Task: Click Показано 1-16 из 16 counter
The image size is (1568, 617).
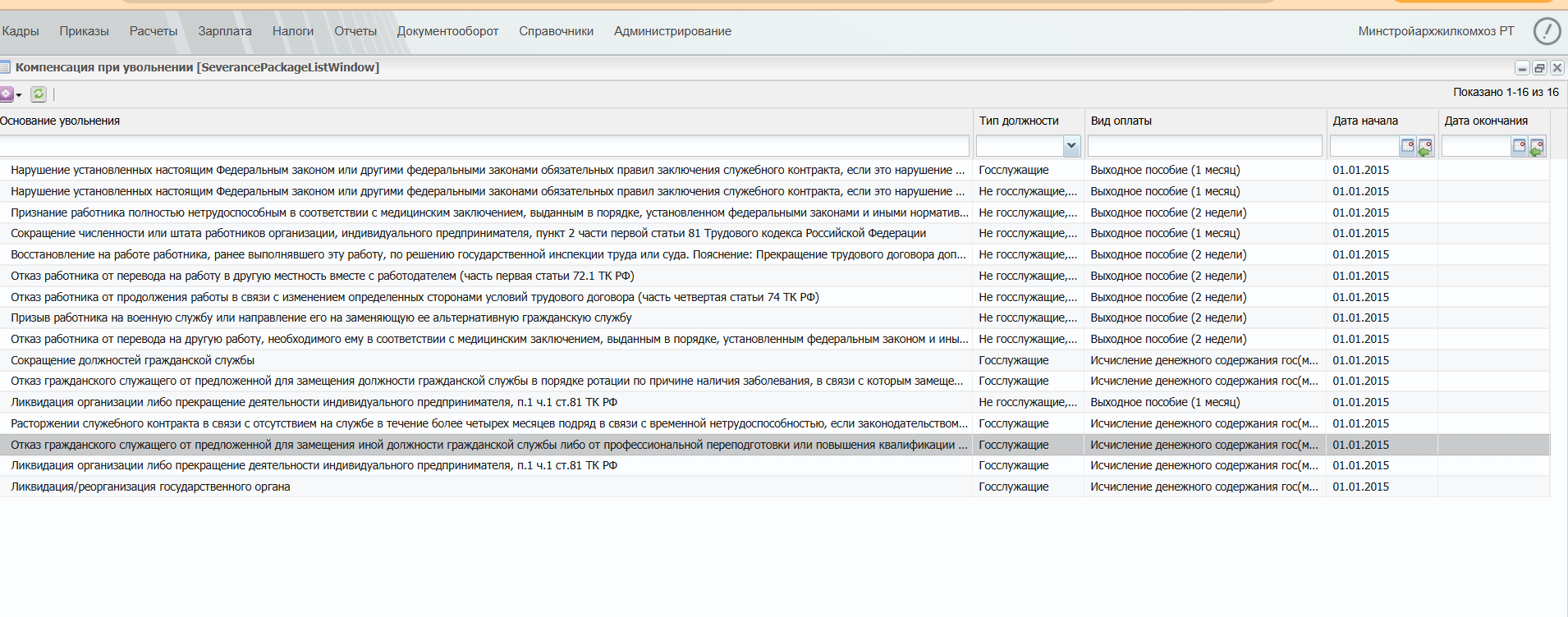Action: pyautogui.click(x=1506, y=93)
